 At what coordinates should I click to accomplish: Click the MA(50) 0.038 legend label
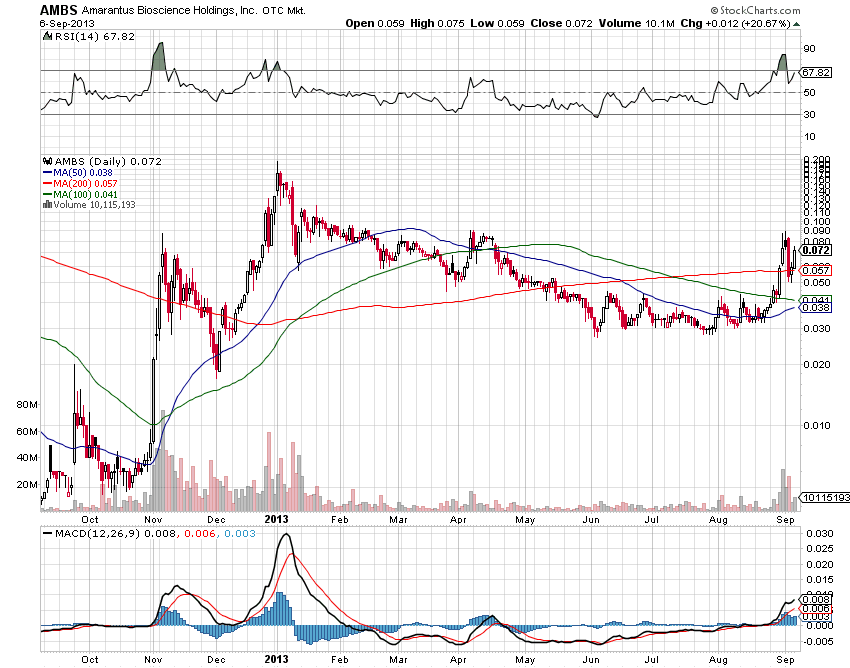pos(83,173)
